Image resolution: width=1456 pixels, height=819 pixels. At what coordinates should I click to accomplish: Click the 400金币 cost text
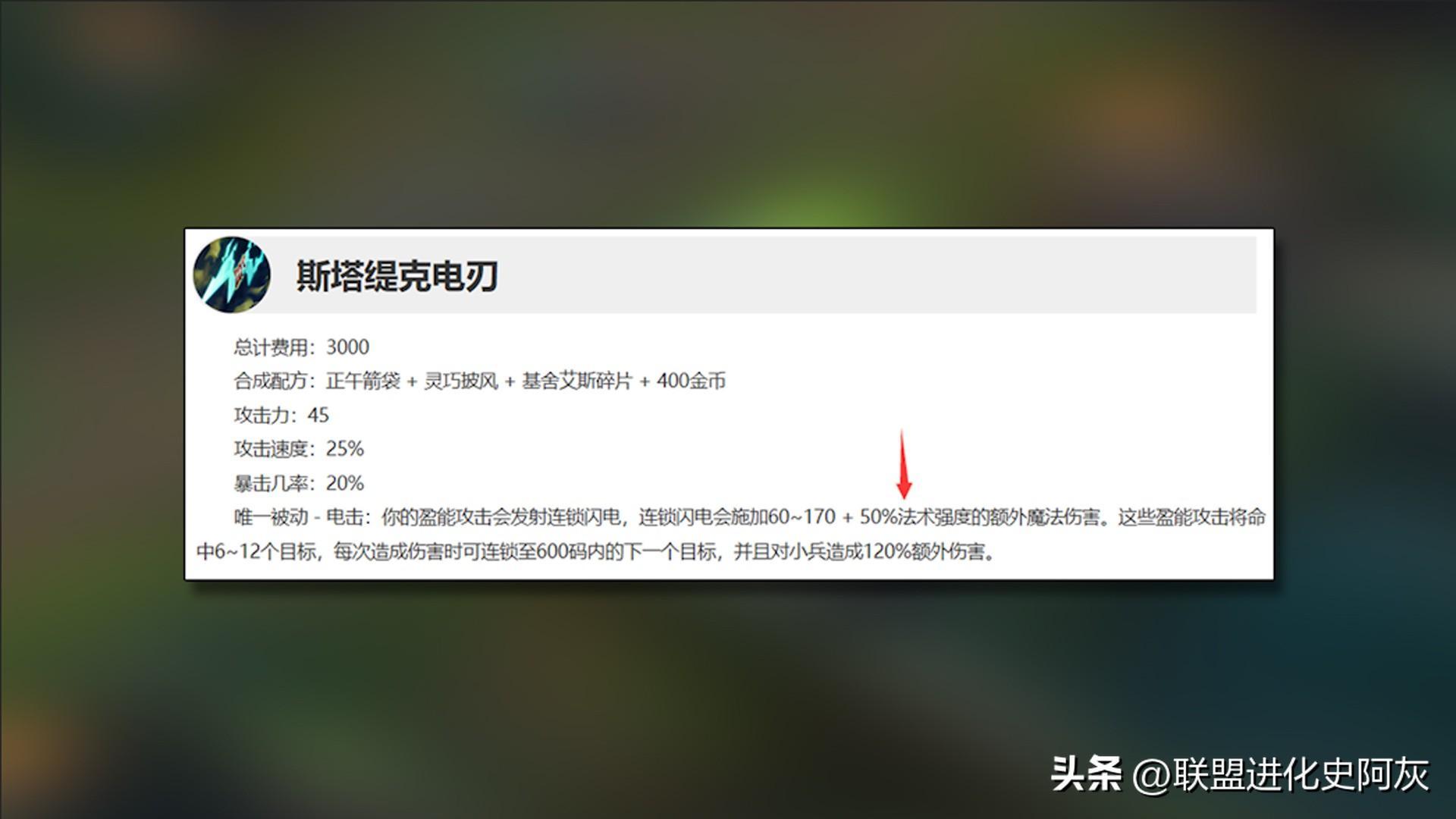point(691,381)
